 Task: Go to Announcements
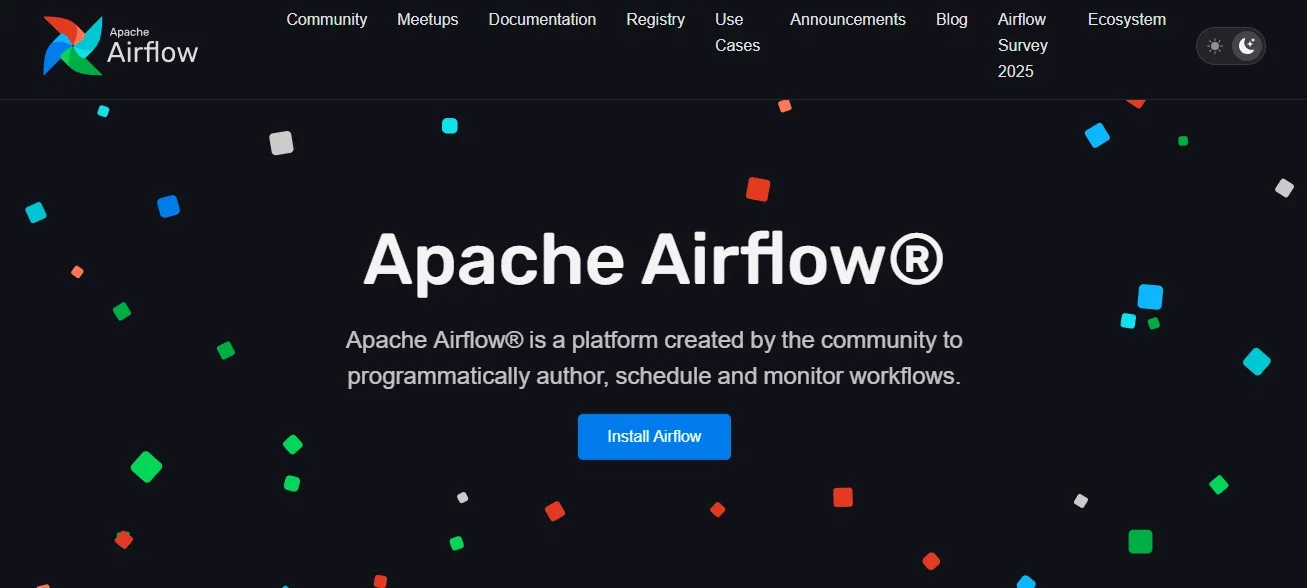click(x=848, y=20)
